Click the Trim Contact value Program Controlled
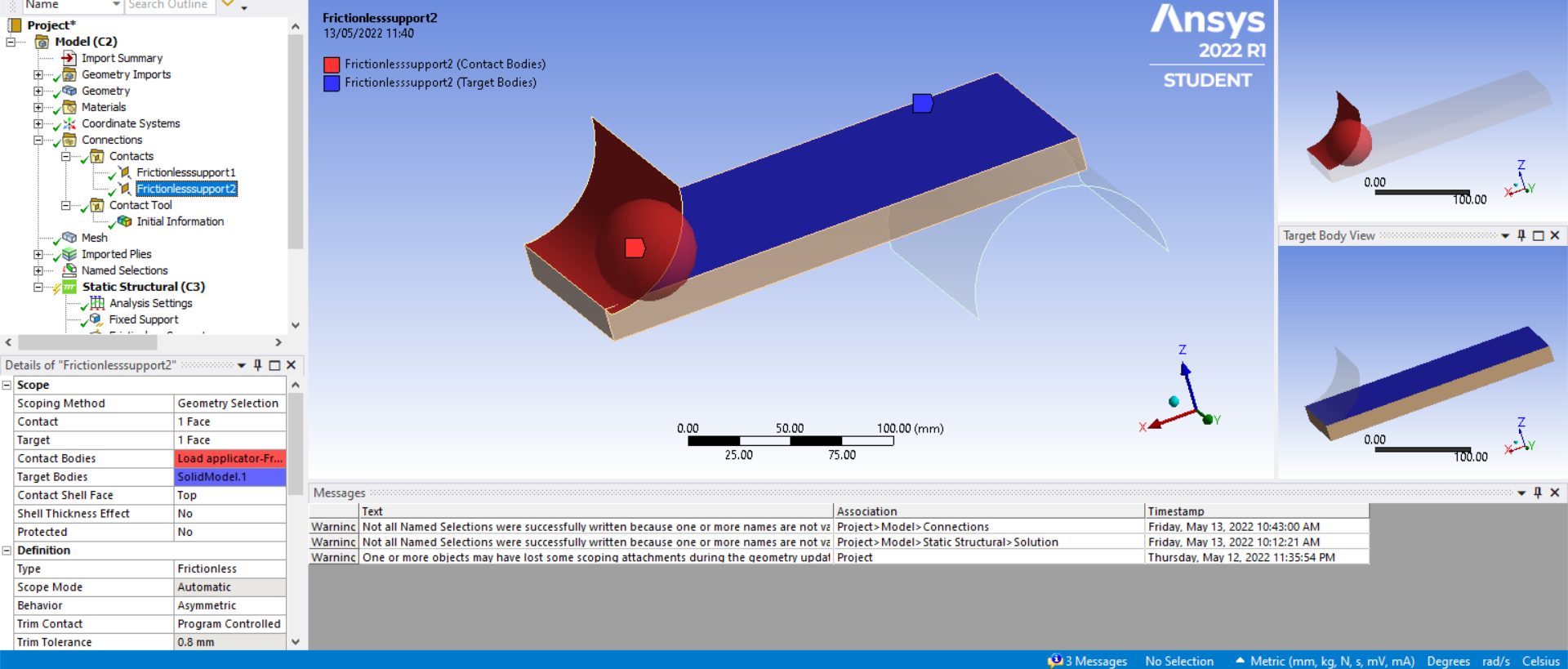 pos(230,624)
